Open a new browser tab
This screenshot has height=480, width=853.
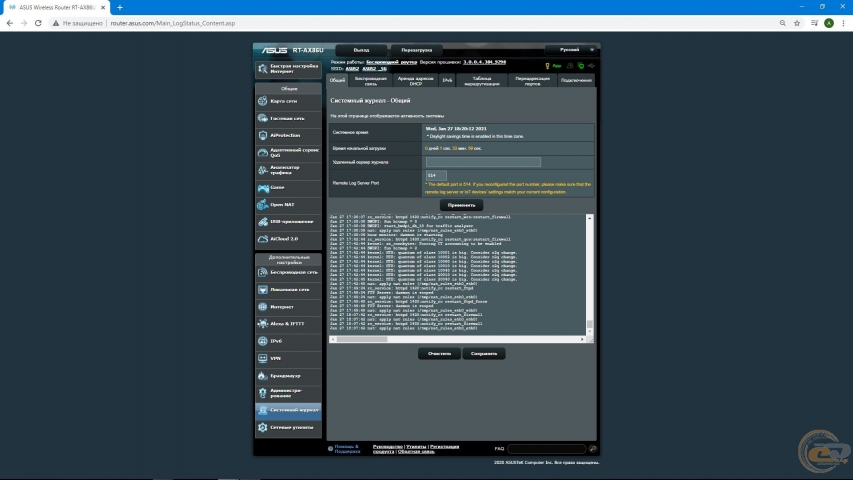120,8
